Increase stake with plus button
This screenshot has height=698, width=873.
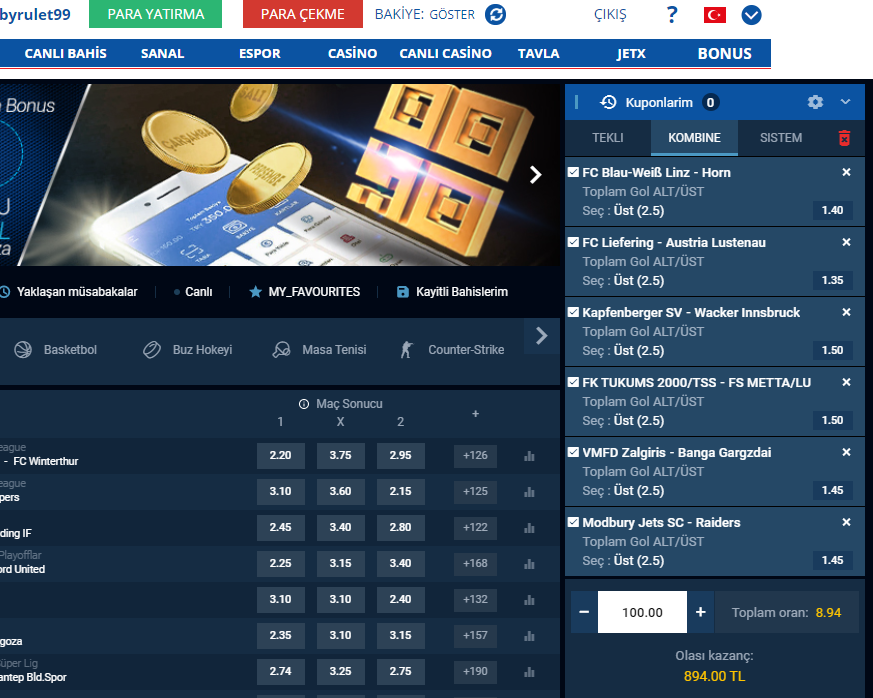[701, 612]
